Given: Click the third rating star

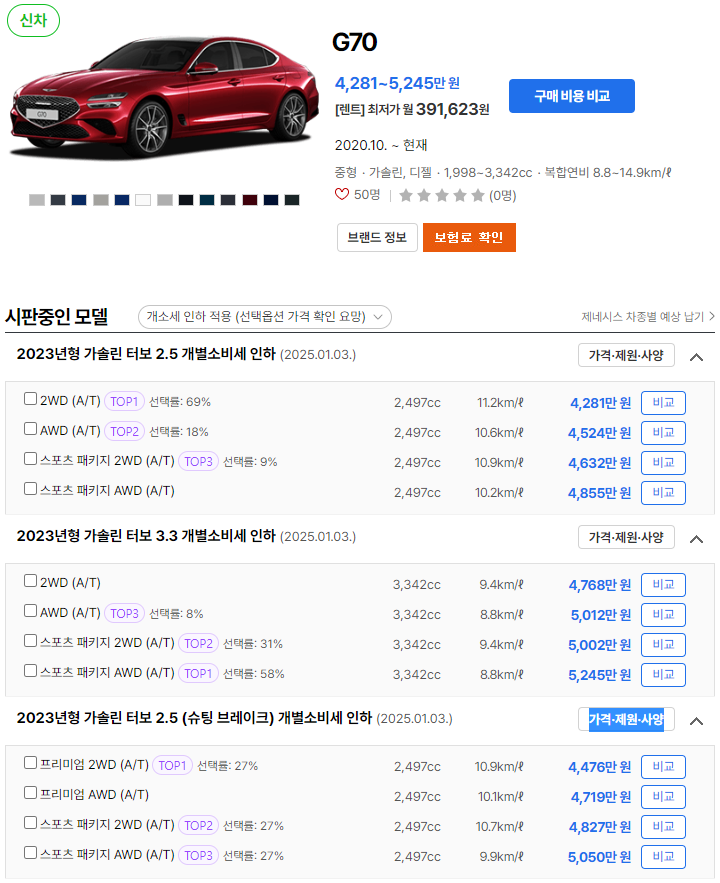Looking at the screenshot, I should (x=442, y=195).
